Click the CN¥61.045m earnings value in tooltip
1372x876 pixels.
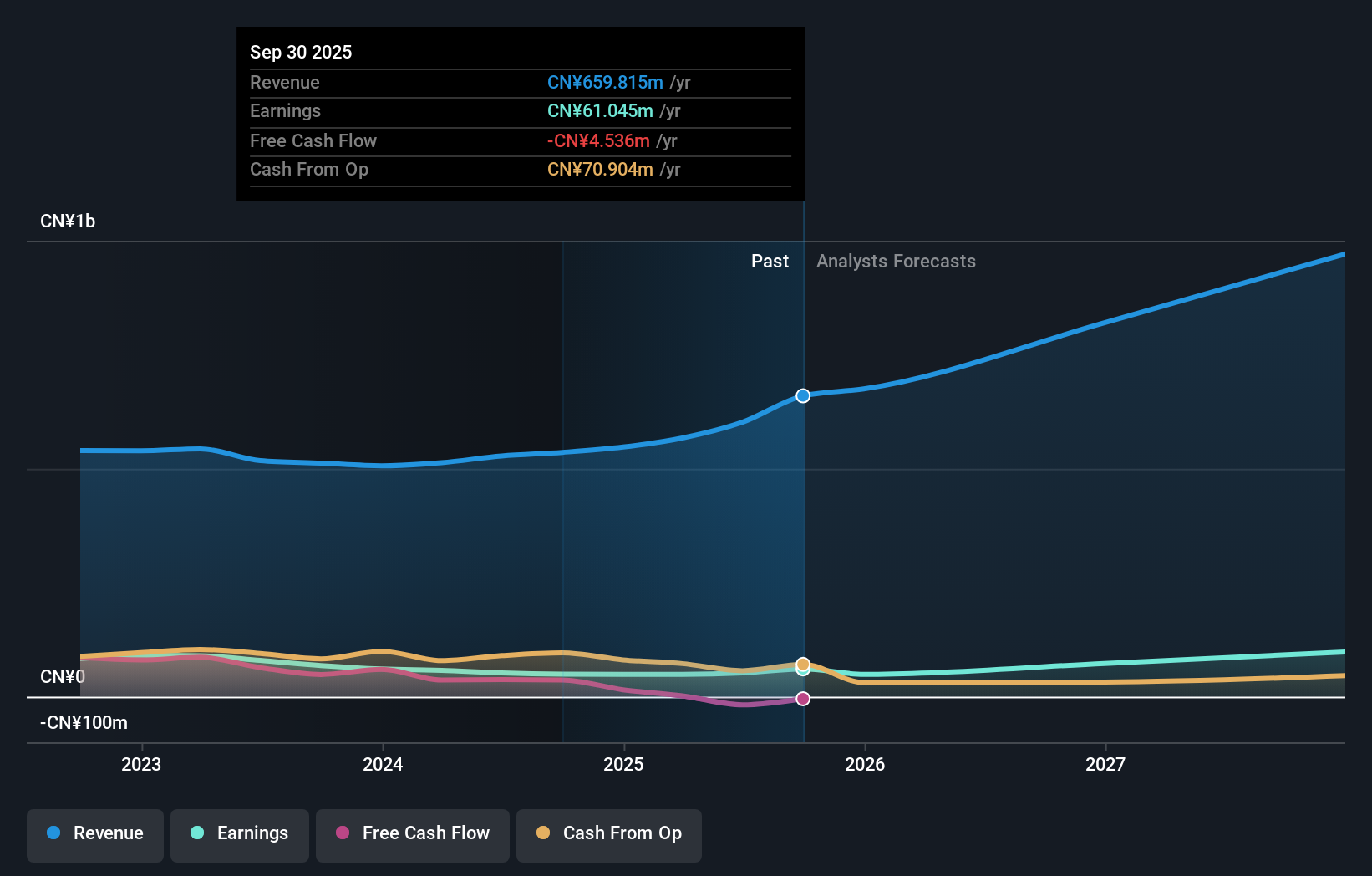click(x=600, y=110)
